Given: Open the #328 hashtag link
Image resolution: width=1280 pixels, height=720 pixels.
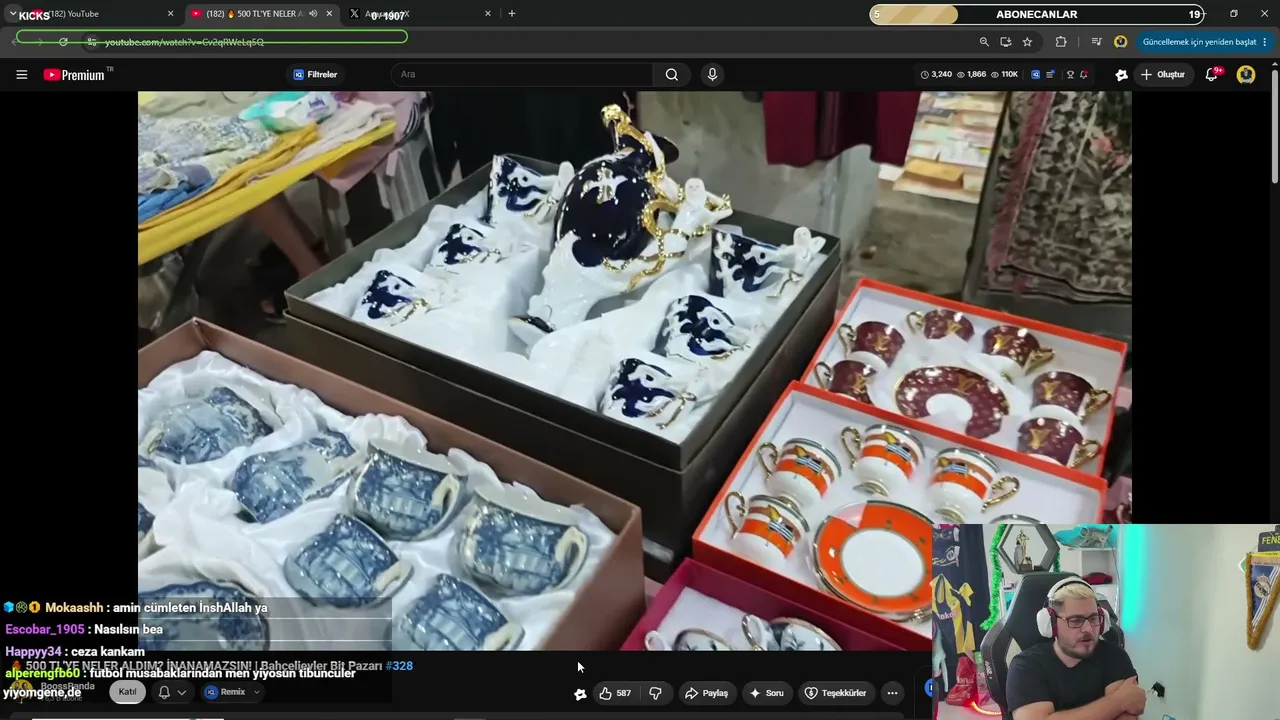Looking at the screenshot, I should (x=401, y=666).
